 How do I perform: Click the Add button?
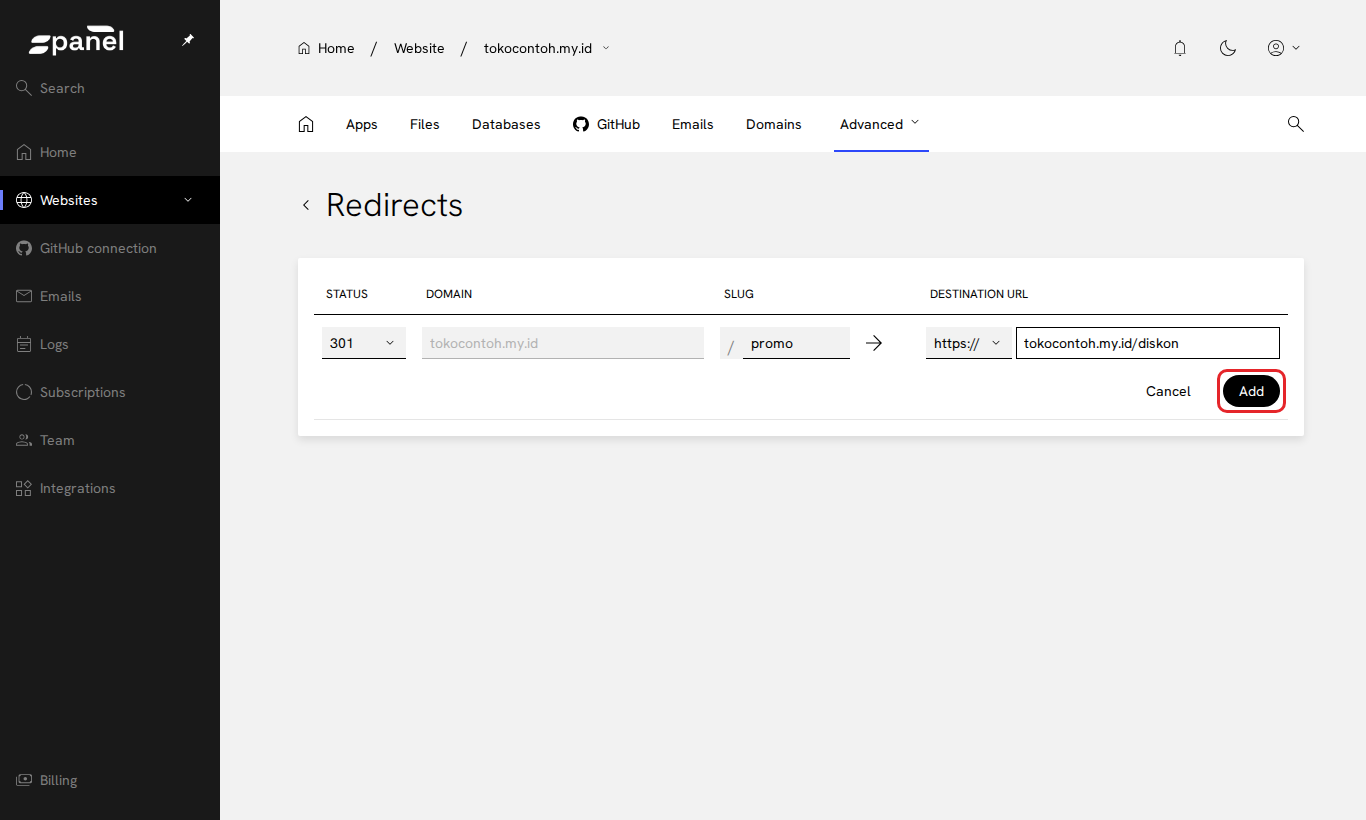click(x=1251, y=391)
